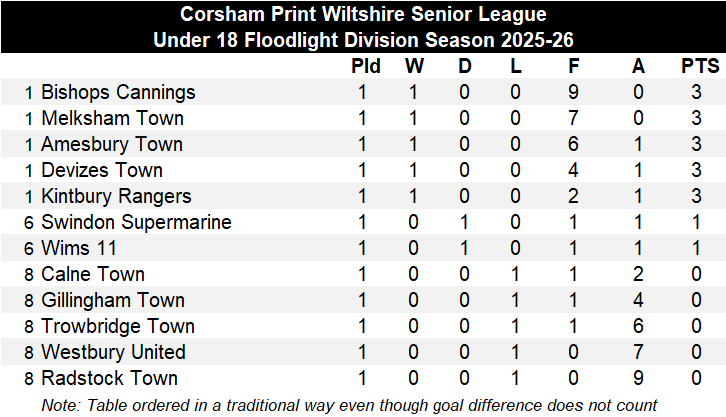Click the Westbury United team name
Screen dimensions: 726x417
[x=113, y=353]
